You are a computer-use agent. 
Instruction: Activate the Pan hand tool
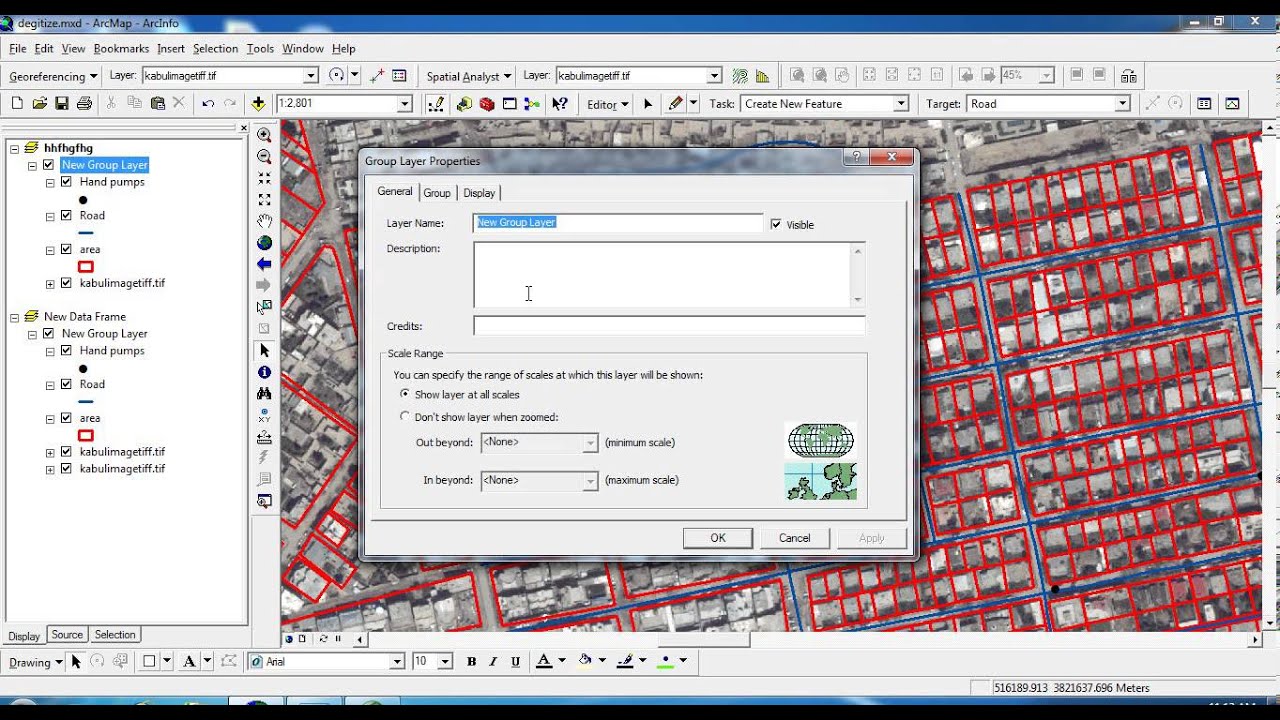pos(264,221)
